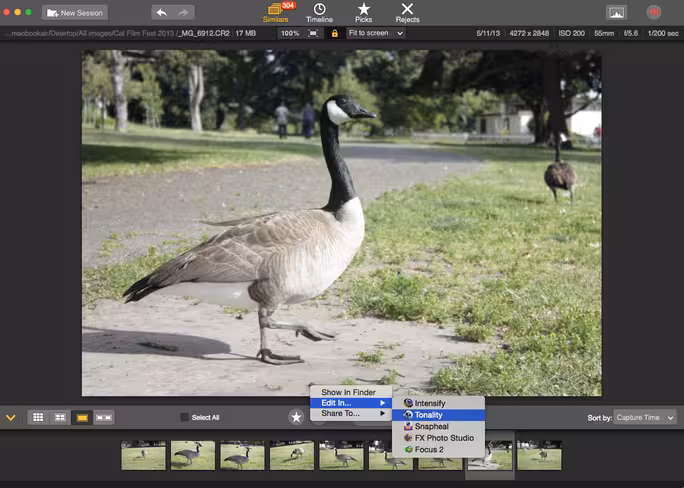This screenshot has width=684, height=488.
Task: Click the main goose photo preview
Action: tap(342, 223)
